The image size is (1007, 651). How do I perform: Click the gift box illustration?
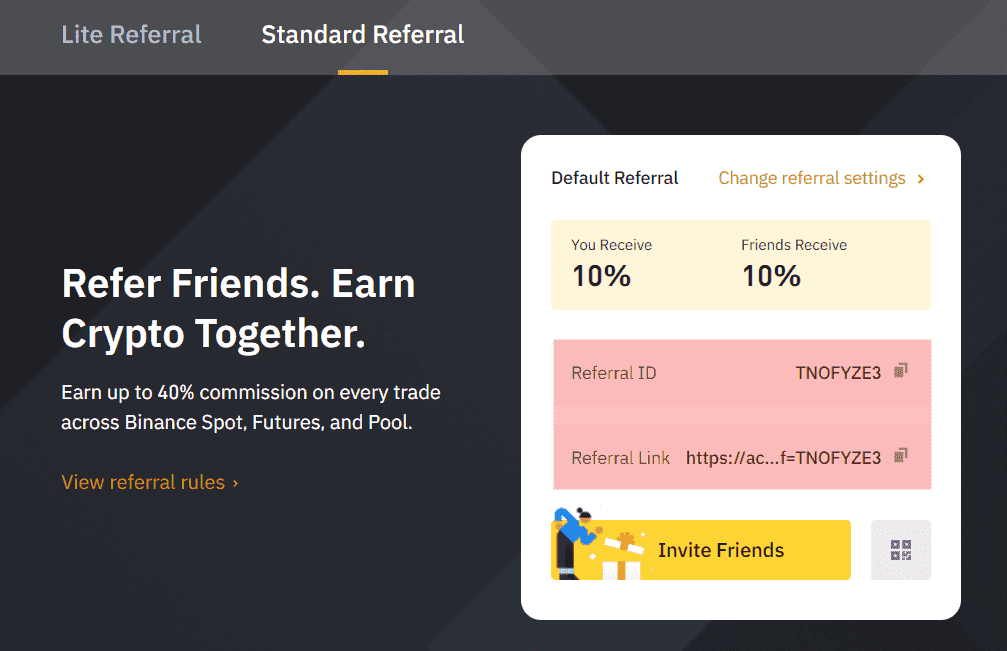click(622, 558)
